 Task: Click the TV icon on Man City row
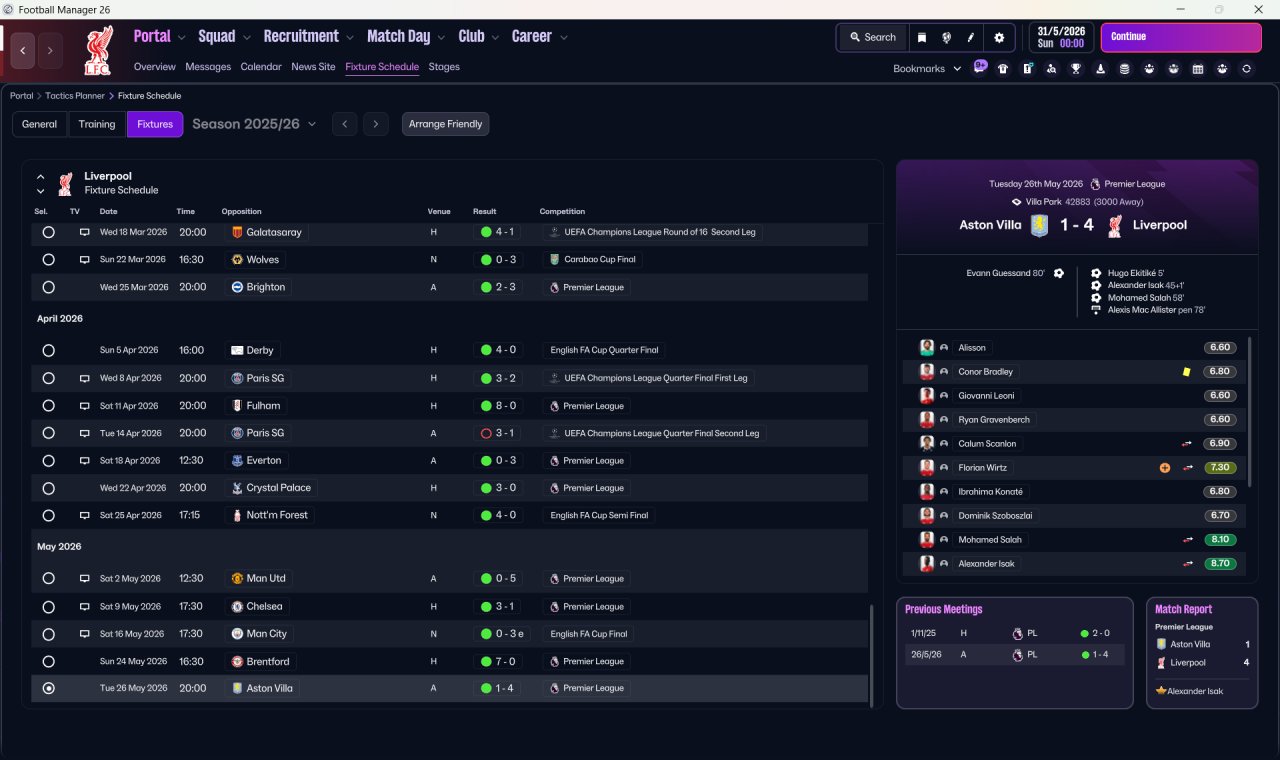click(x=85, y=634)
